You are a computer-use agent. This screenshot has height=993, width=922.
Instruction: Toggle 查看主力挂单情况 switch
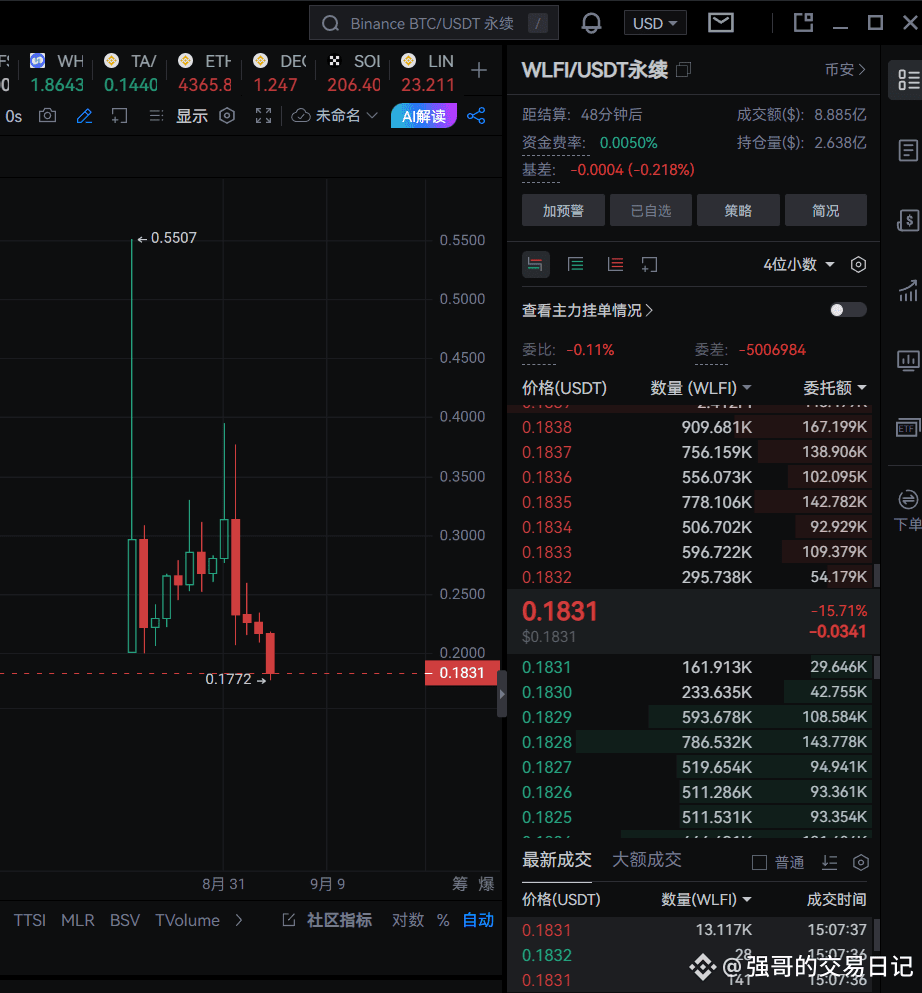pyautogui.click(x=848, y=310)
